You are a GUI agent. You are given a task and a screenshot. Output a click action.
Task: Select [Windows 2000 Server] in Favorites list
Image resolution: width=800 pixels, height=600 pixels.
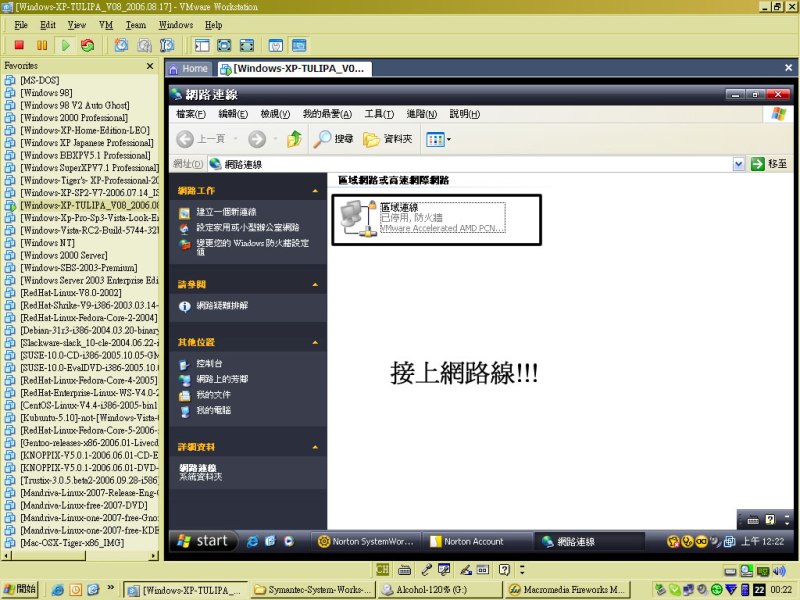pos(64,255)
